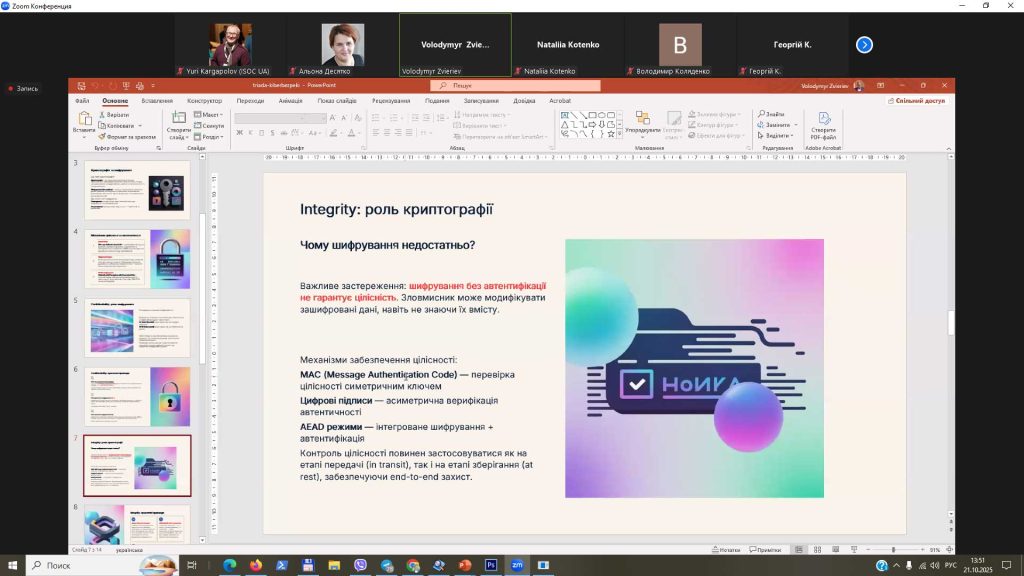Viewport: 1024px width, 576px height.
Task: Switch to the Анімація ribbon tab
Action: 290,101
